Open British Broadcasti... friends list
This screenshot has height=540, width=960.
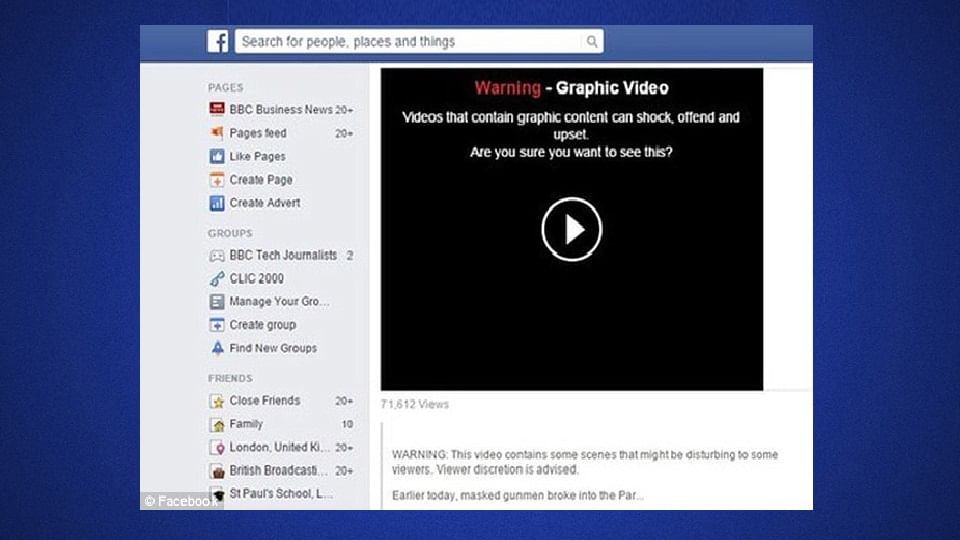[x=279, y=470]
